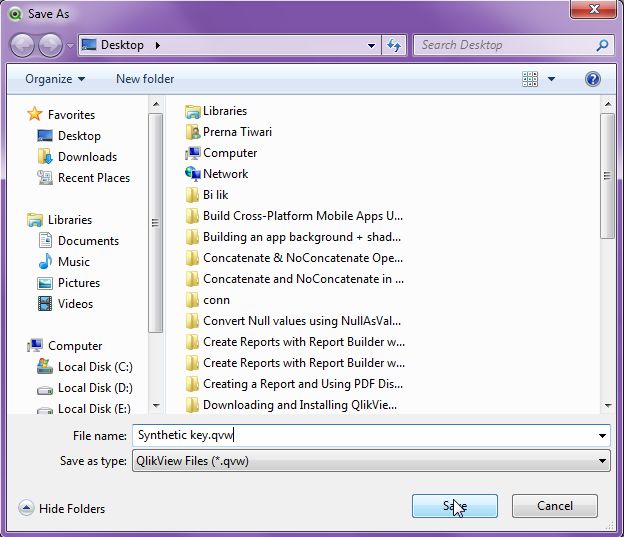The height and width of the screenshot is (537, 624).
Task: Click New folder in the toolbar
Action: tap(145, 79)
